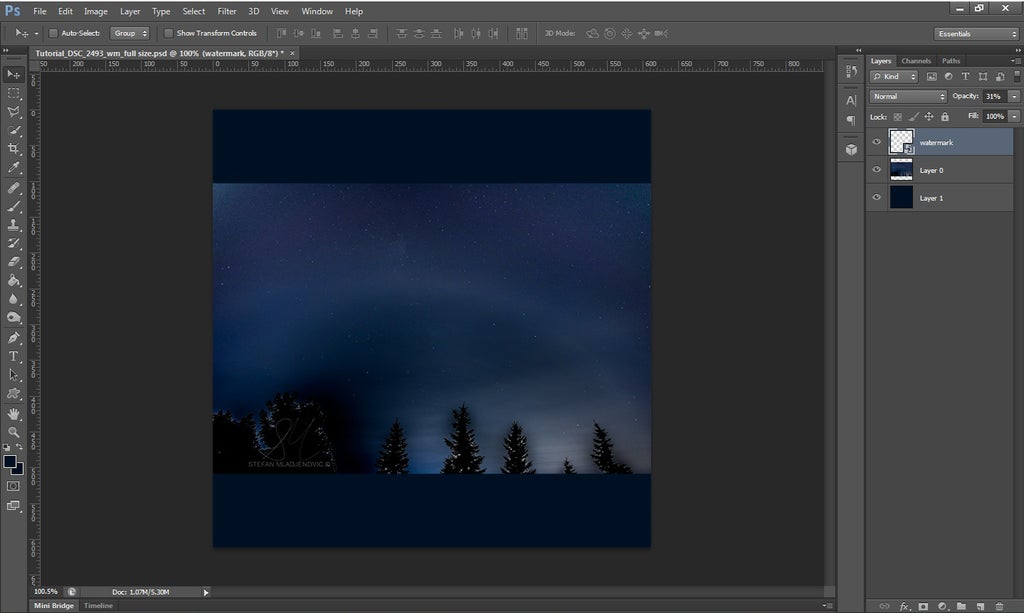
Task: Select the Horizontal Type tool
Action: pyautogui.click(x=14, y=356)
